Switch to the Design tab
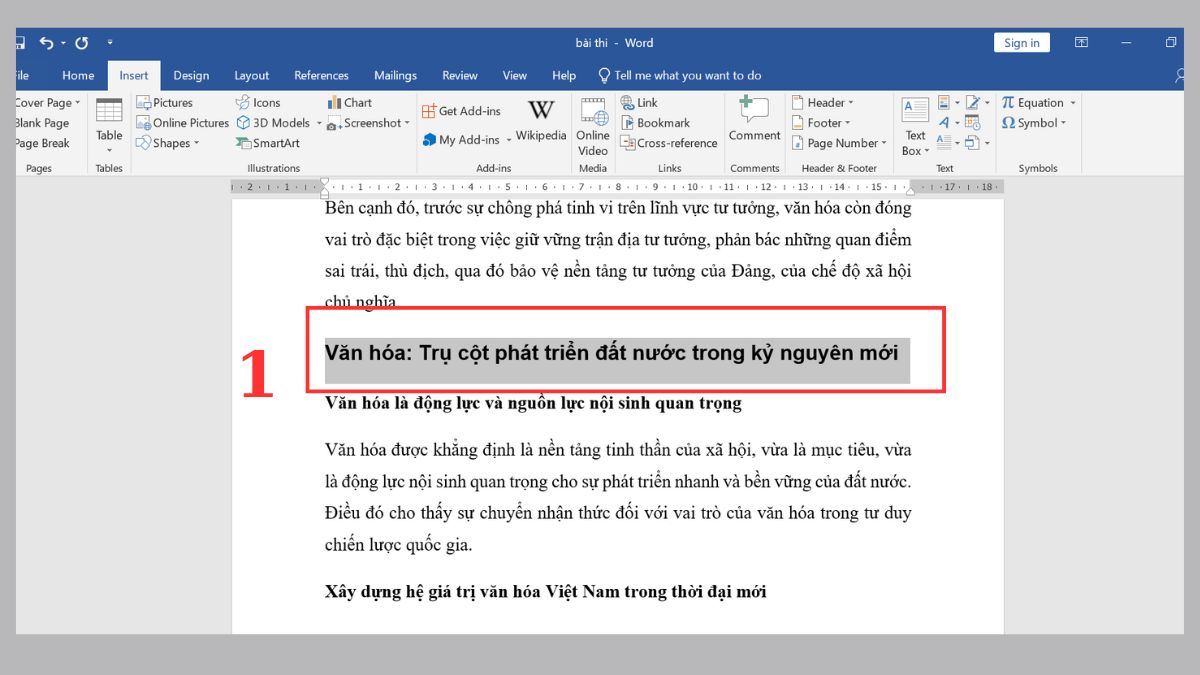Screen dimensions: 1200x675 coord(191,75)
